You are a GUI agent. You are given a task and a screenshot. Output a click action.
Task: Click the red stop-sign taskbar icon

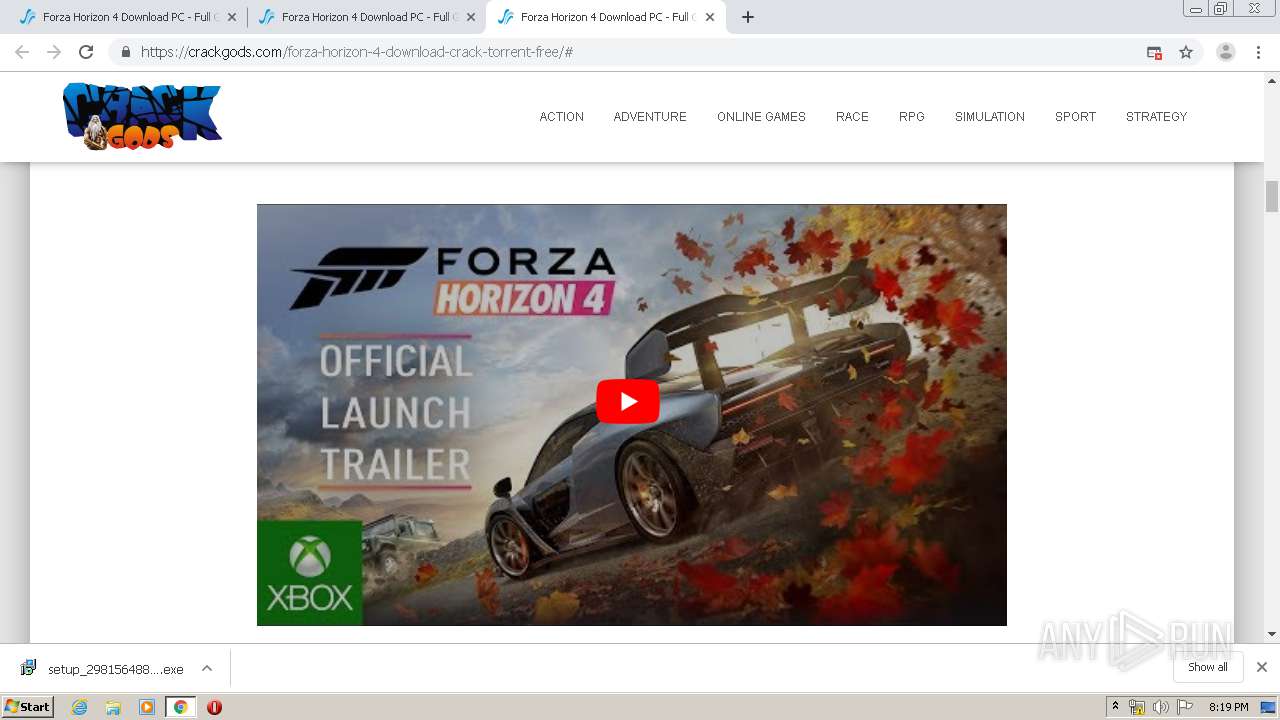tap(214, 707)
